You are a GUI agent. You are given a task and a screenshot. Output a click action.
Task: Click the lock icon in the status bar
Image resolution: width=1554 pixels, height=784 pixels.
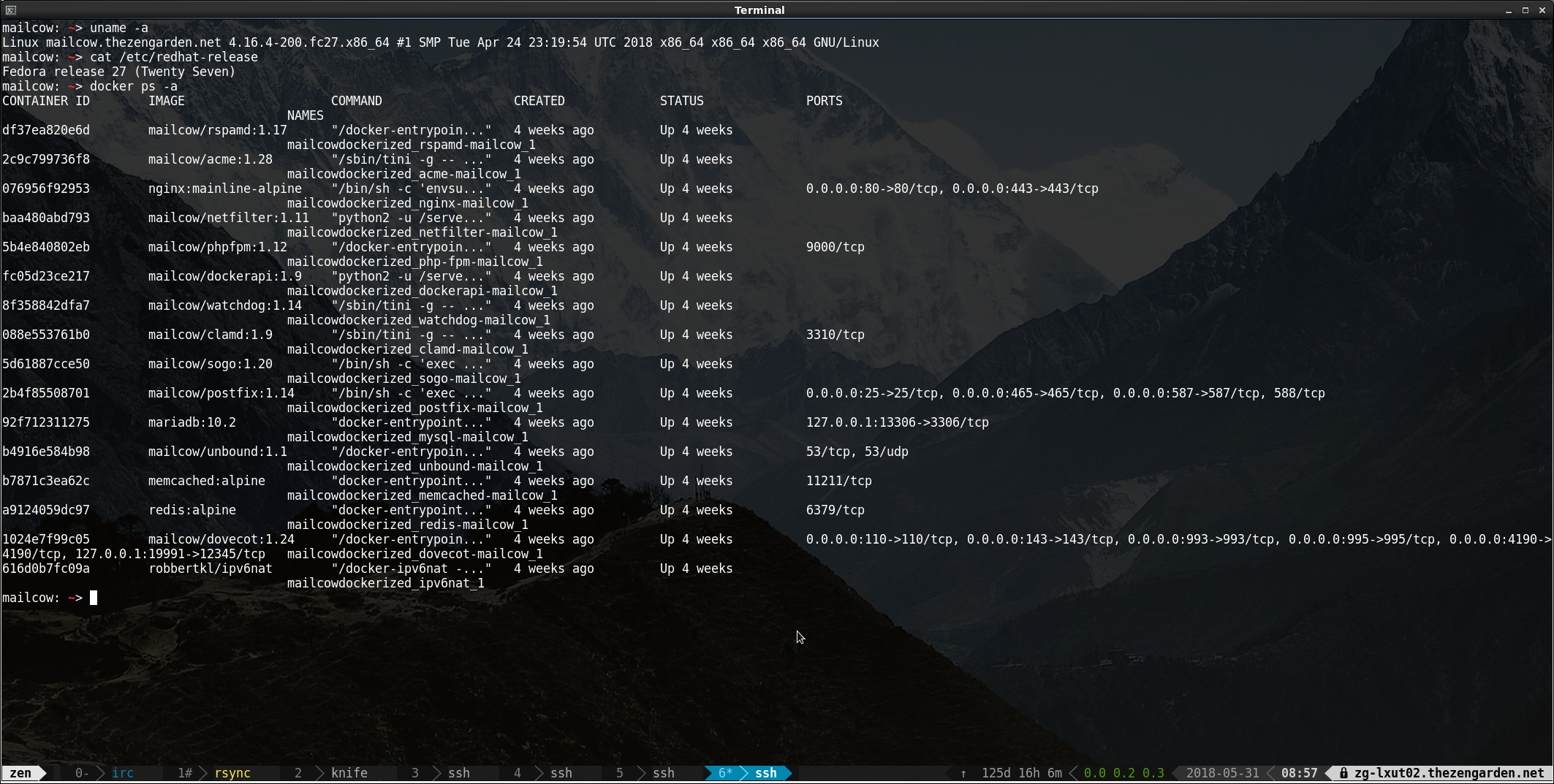(x=1343, y=773)
